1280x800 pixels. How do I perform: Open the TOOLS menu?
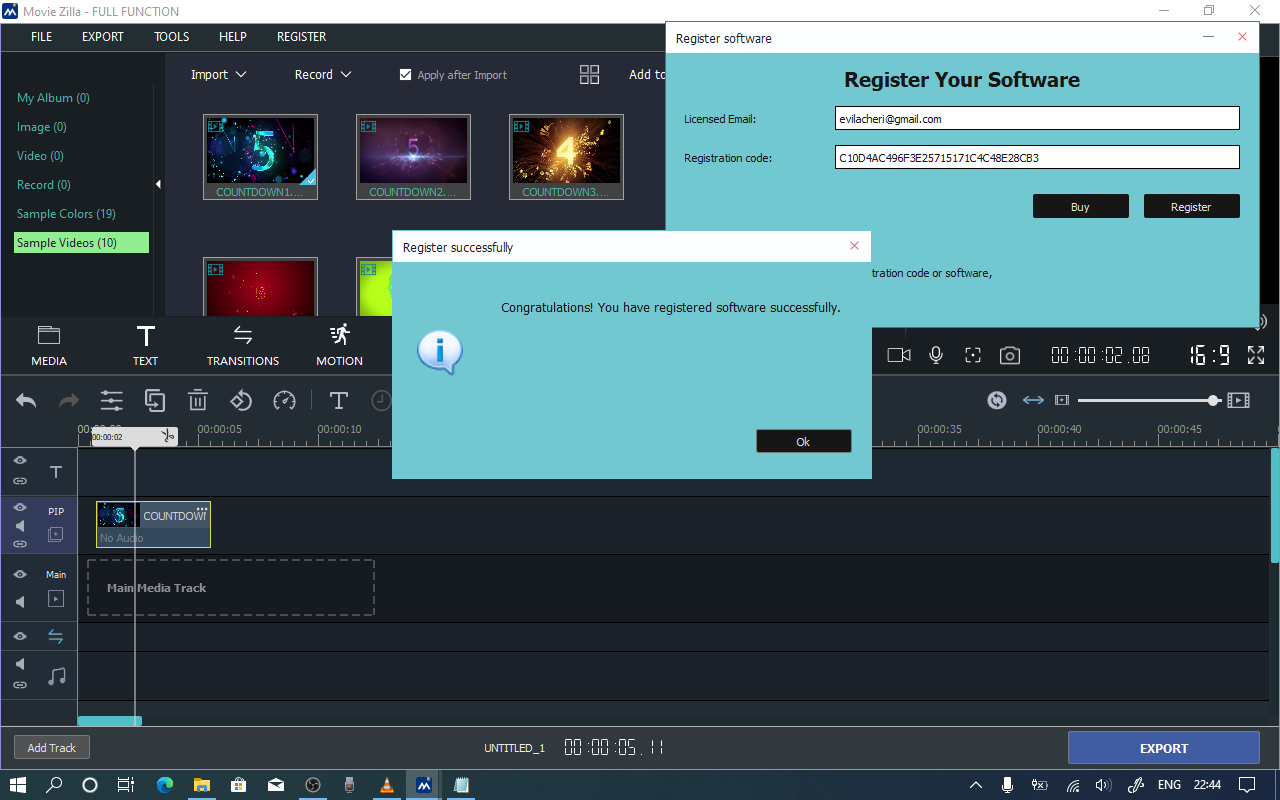pyautogui.click(x=172, y=37)
